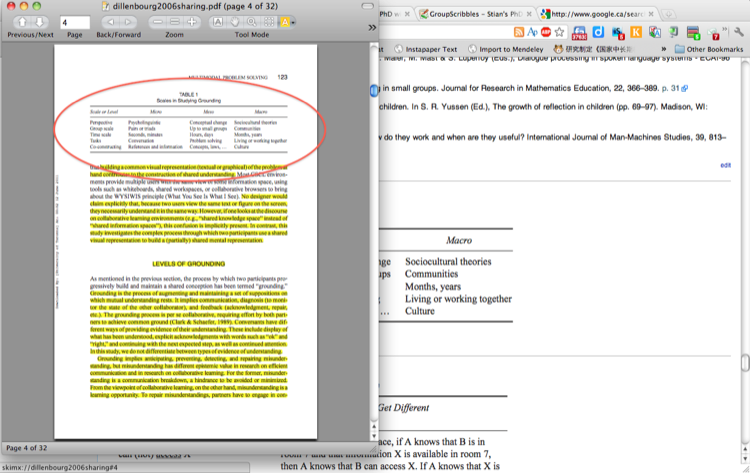Go to the previous page with the up arrow
Image resolution: width=750 pixels, height=473 pixels.
click(x=22, y=22)
